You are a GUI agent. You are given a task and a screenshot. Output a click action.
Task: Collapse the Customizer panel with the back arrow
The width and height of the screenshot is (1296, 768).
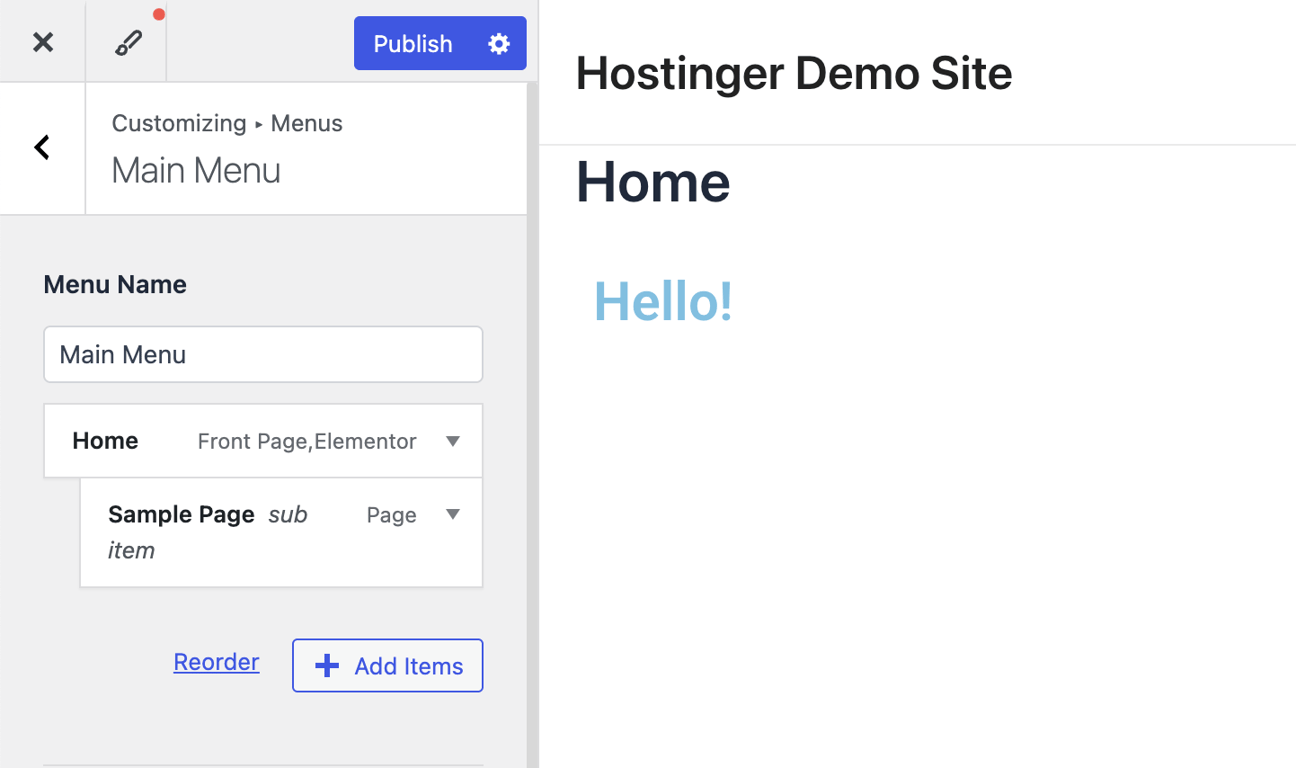41,147
